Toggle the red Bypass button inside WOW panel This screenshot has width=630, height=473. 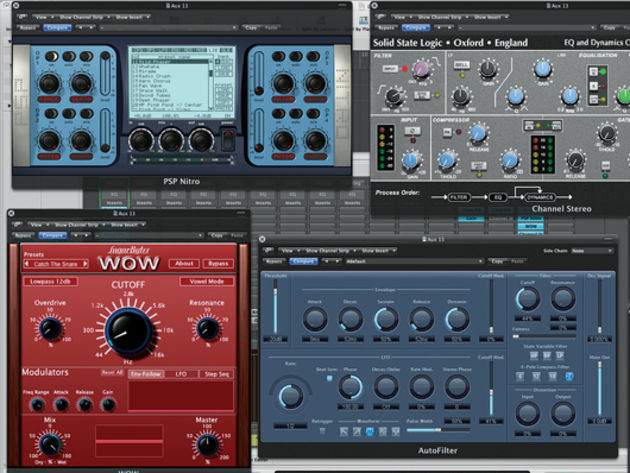click(x=218, y=264)
